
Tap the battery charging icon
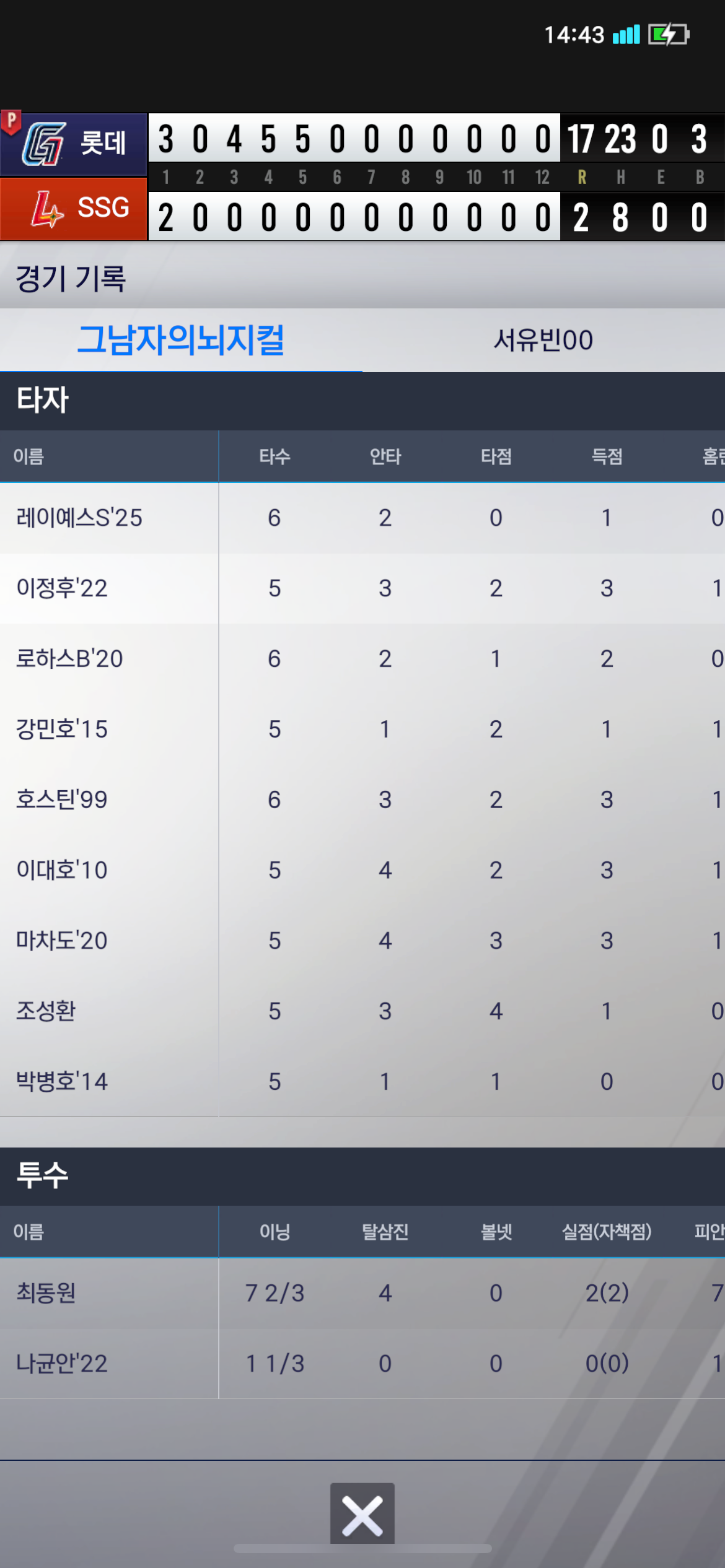(x=668, y=35)
